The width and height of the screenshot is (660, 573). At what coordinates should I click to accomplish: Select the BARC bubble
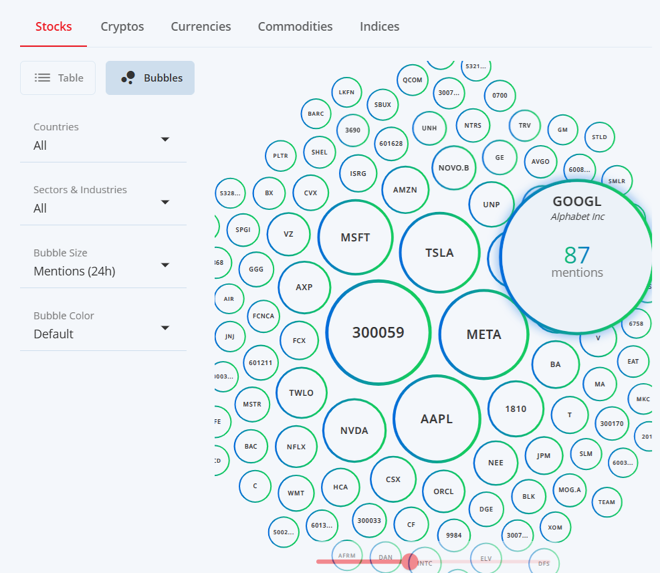[x=316, y=114]
